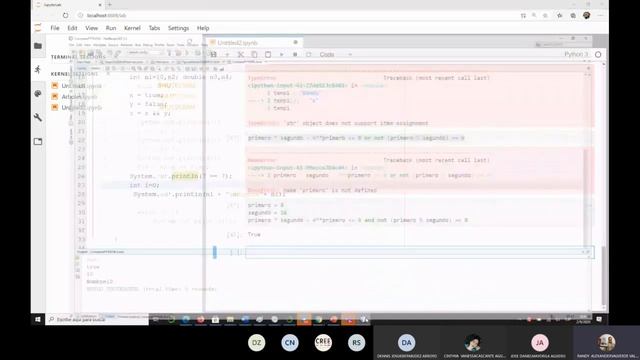Click the Windows taskbar search box

pos(97,320)
